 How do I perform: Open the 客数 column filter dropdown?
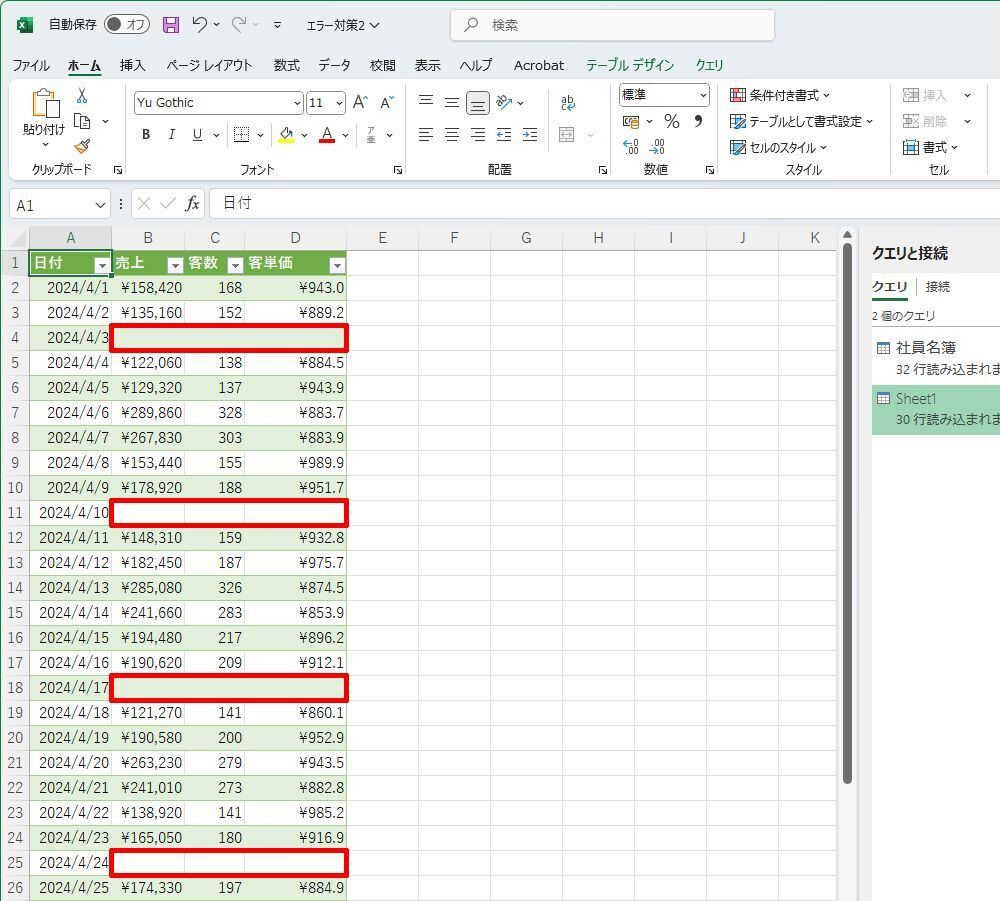pyautogui.click(x=235, y=265)
